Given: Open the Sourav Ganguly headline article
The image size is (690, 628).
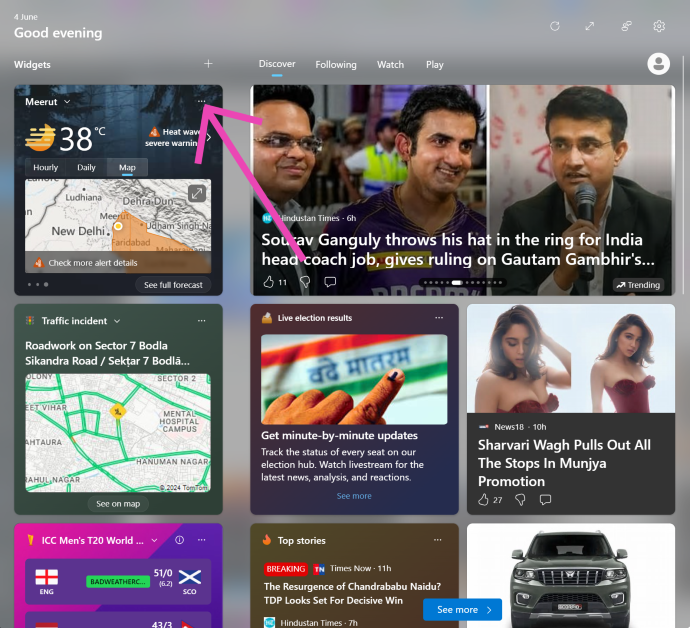Looking at the screenshot, I should tap(458, 250).
